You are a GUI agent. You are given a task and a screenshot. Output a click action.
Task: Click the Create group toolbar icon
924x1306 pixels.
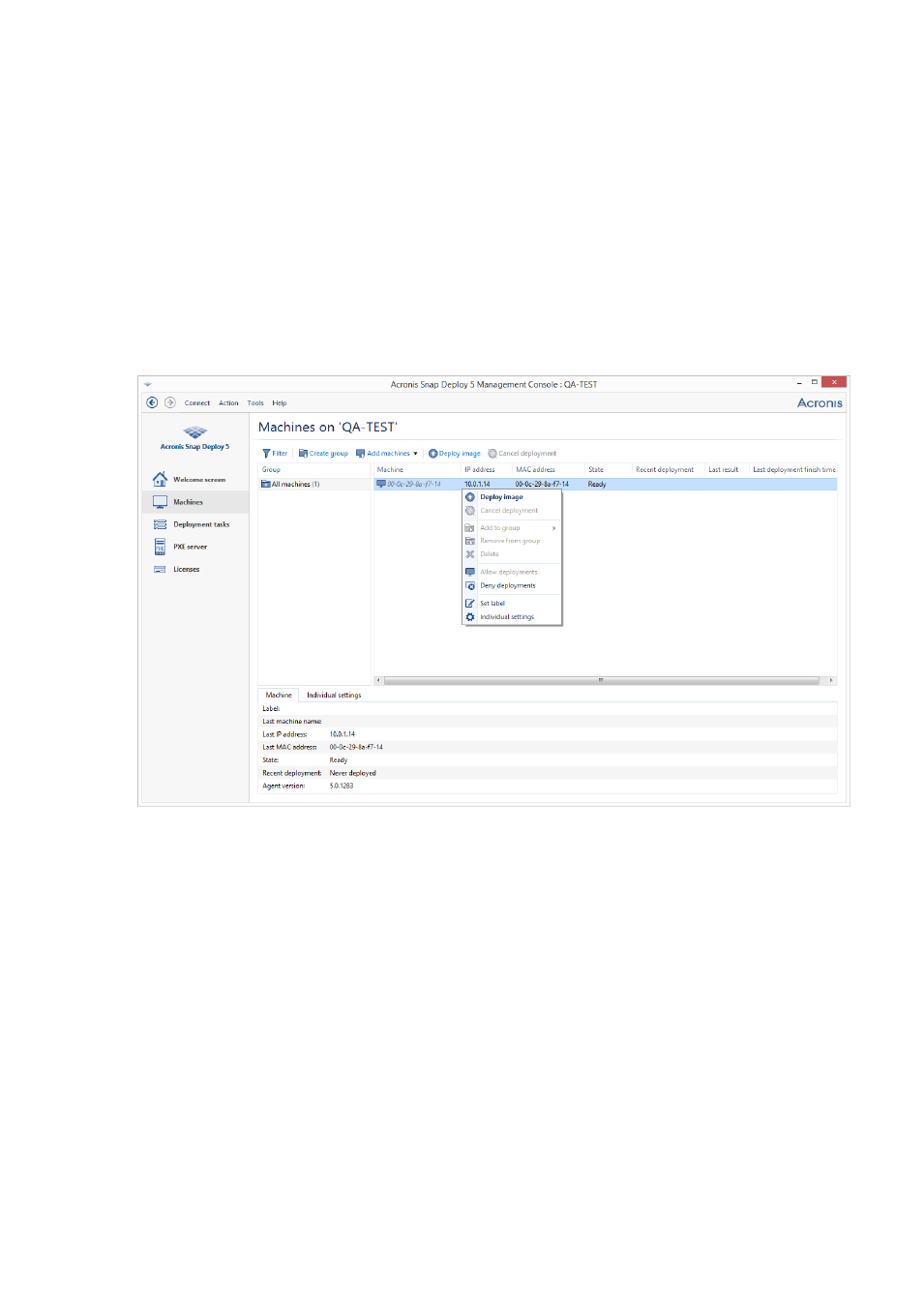pyautogui.click(x=303, y=454)
